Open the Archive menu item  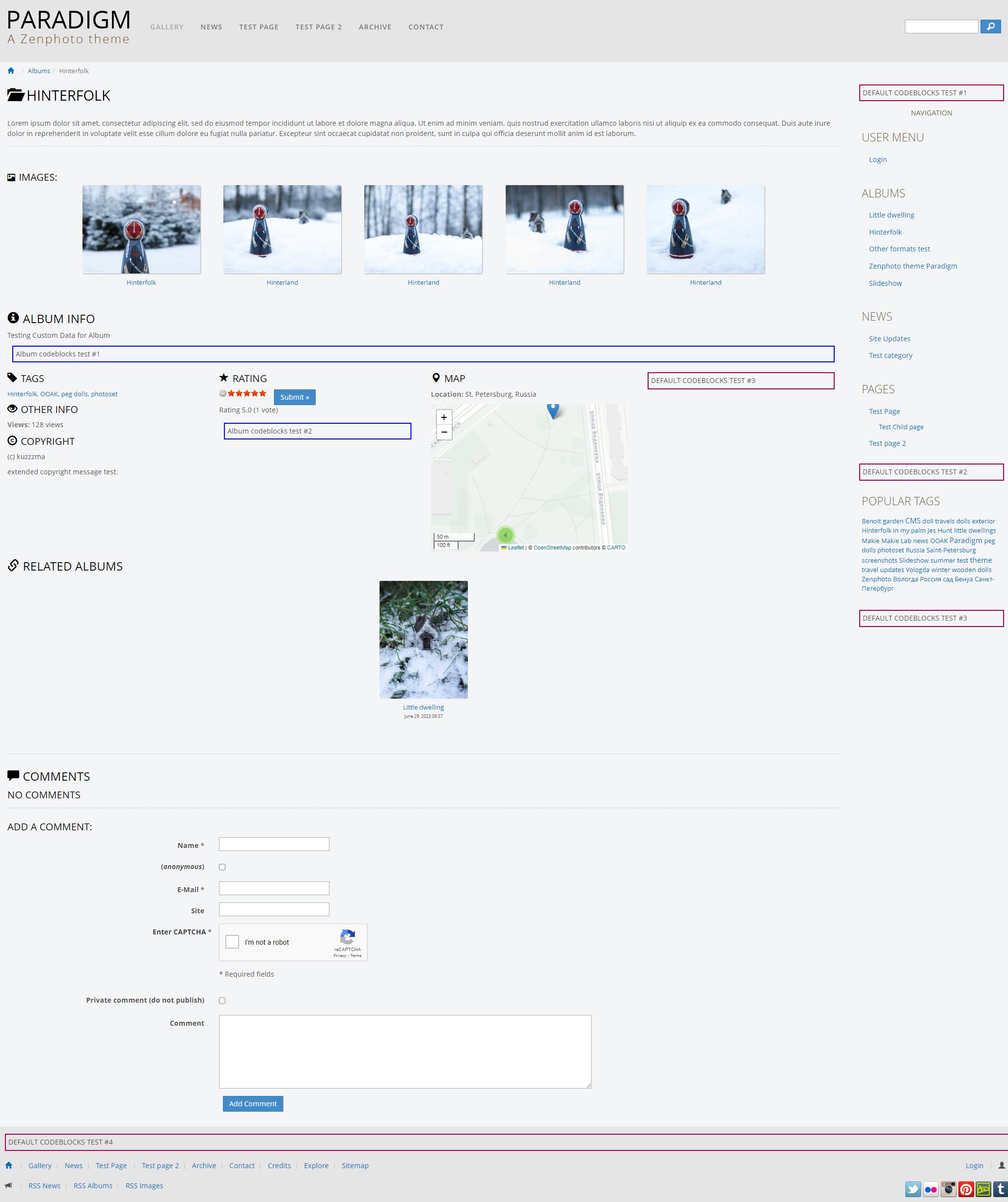coord(375,27)
